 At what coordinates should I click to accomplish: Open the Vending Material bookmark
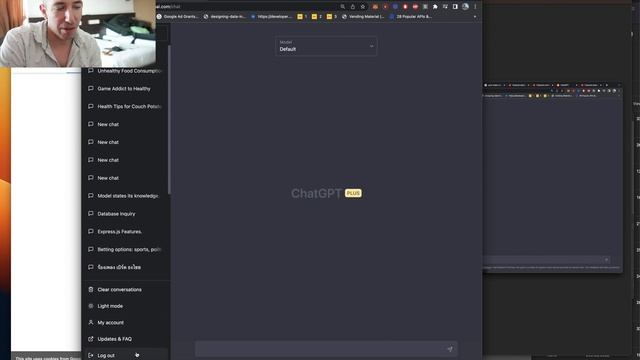[363, 17]
